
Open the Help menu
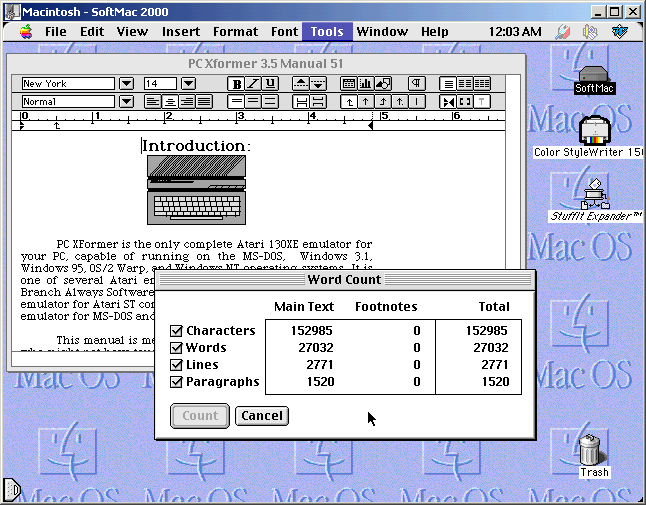tap(434, 32)
